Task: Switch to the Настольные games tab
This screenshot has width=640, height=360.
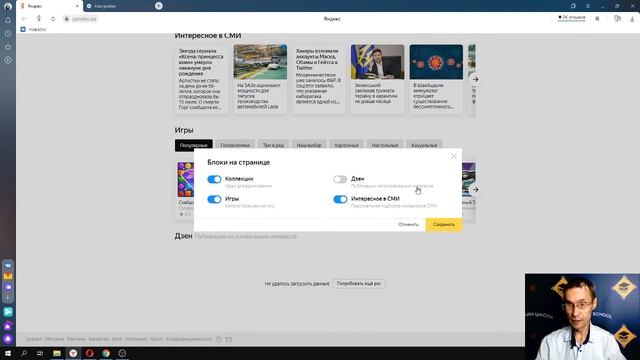Action: [384, 145]
